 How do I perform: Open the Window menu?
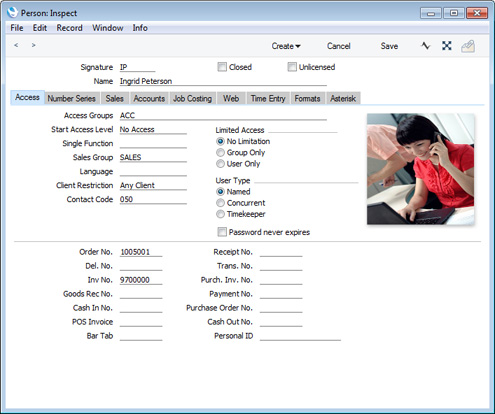pyautogui.click(x=108, y=28)
